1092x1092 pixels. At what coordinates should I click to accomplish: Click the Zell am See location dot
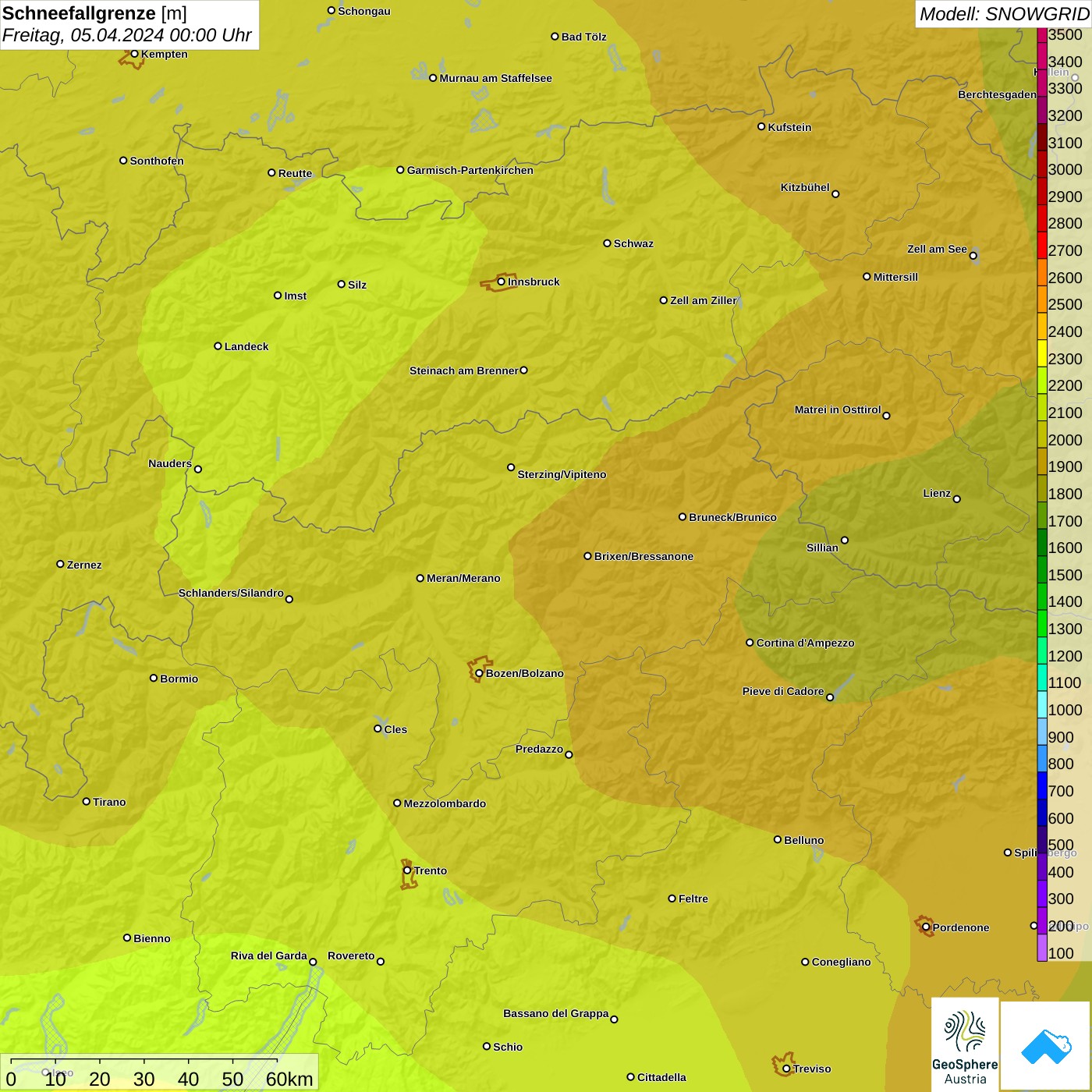tap(973, 256)
